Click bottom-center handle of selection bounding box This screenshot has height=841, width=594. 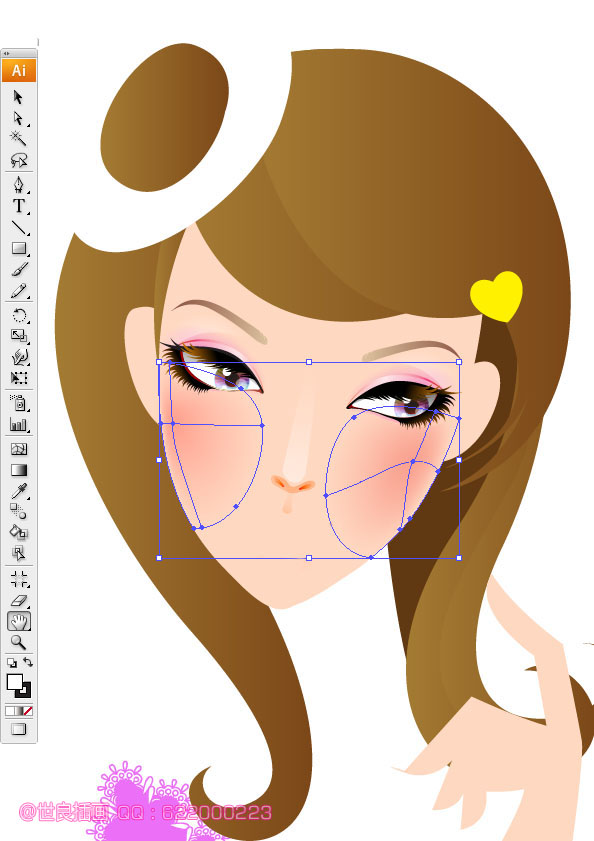click(x=309, y=558)
